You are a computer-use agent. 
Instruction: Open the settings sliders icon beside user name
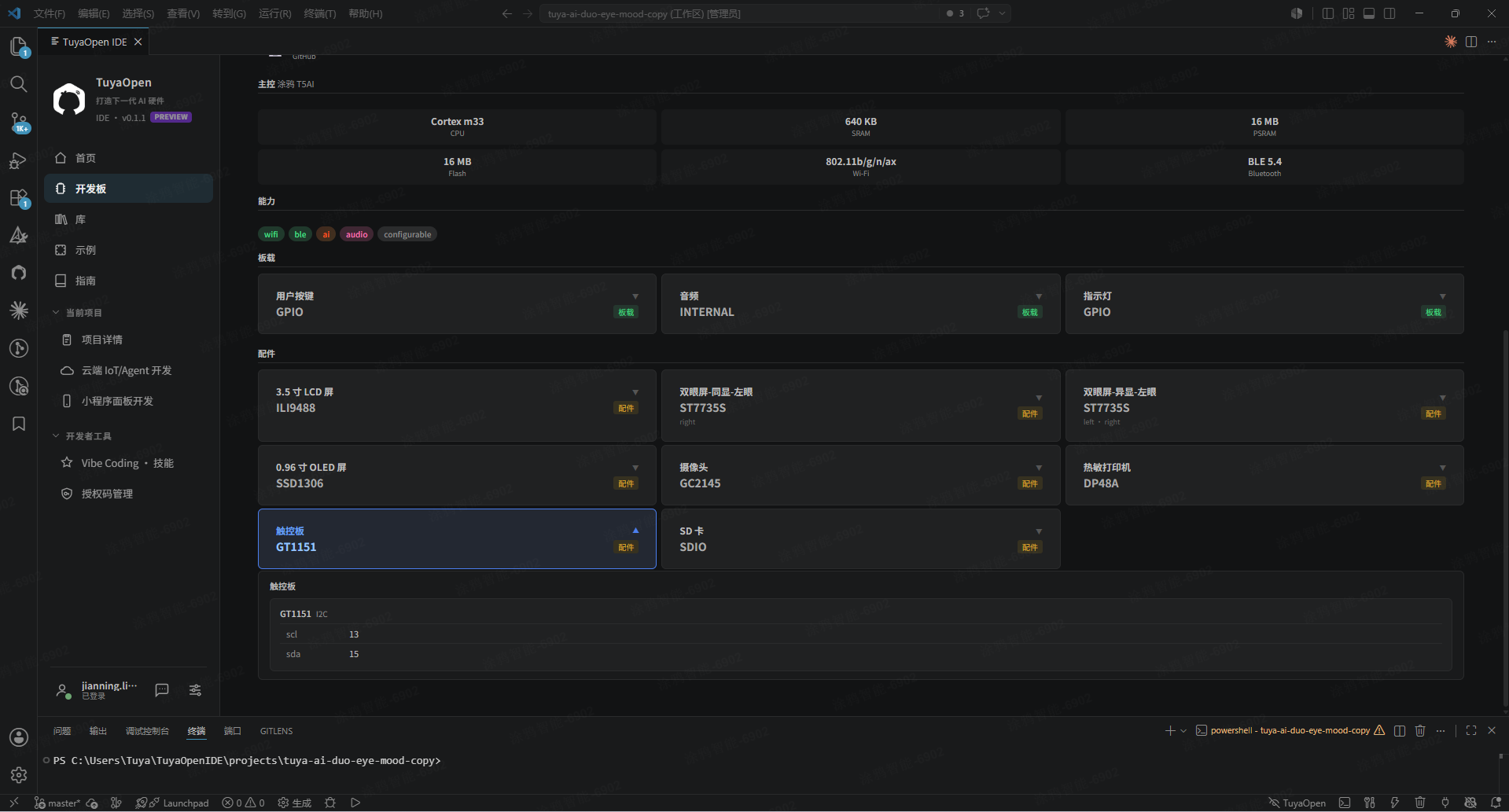pos(195,690)
